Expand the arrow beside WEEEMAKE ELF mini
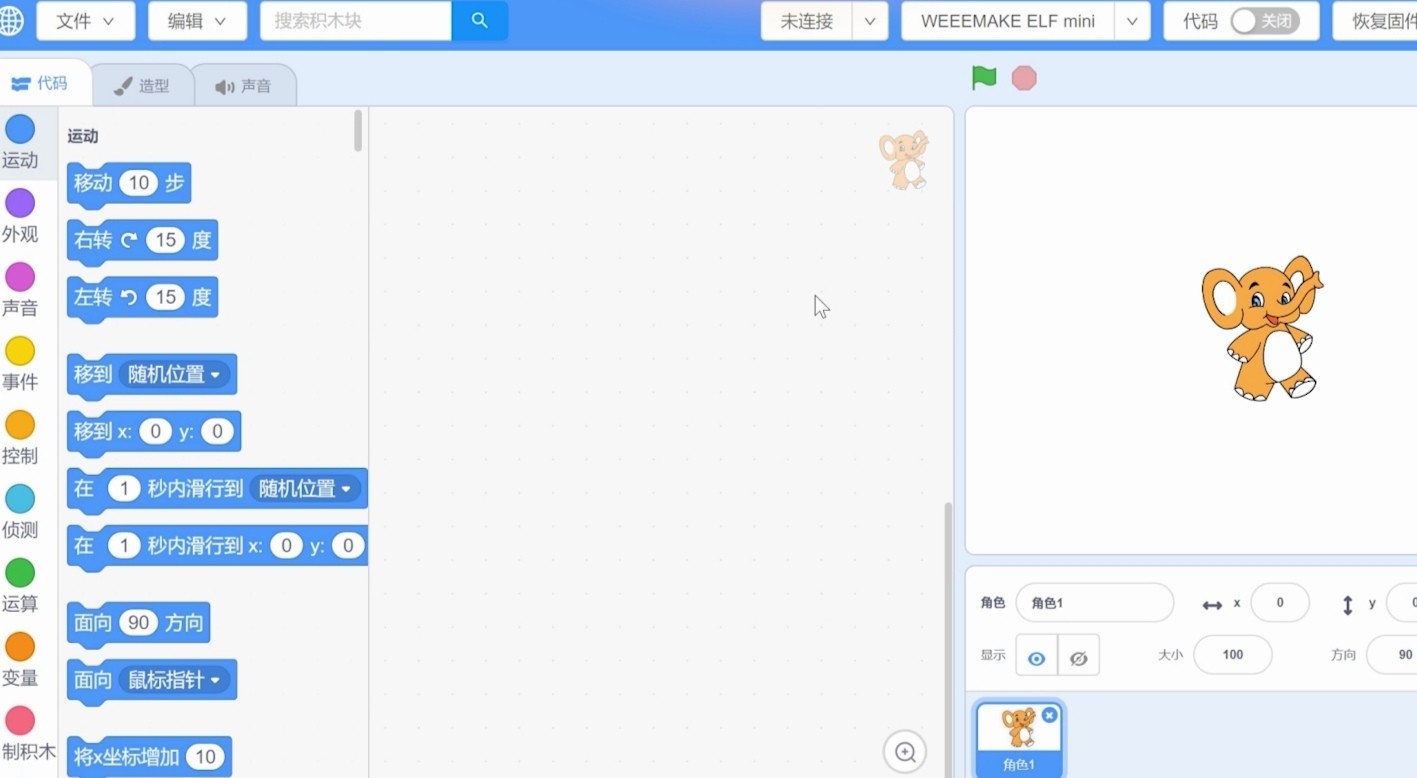The image size is (1417, 778). [1132, 21]
